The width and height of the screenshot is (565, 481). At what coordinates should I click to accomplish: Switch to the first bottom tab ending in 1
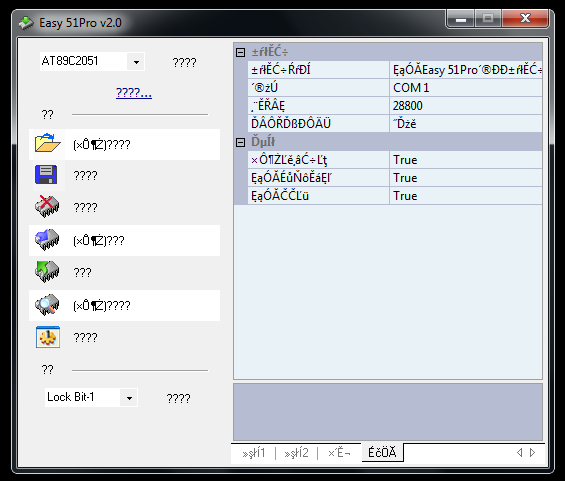coord(254,453)
